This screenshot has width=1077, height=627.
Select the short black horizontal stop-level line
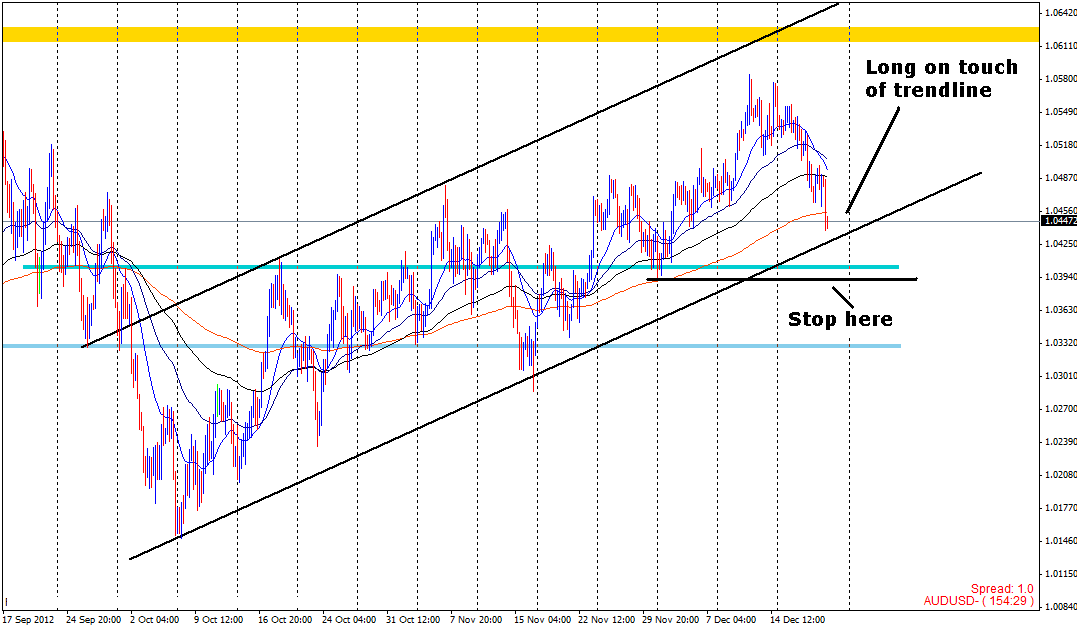pyautogui.click(x=782, y=279)
